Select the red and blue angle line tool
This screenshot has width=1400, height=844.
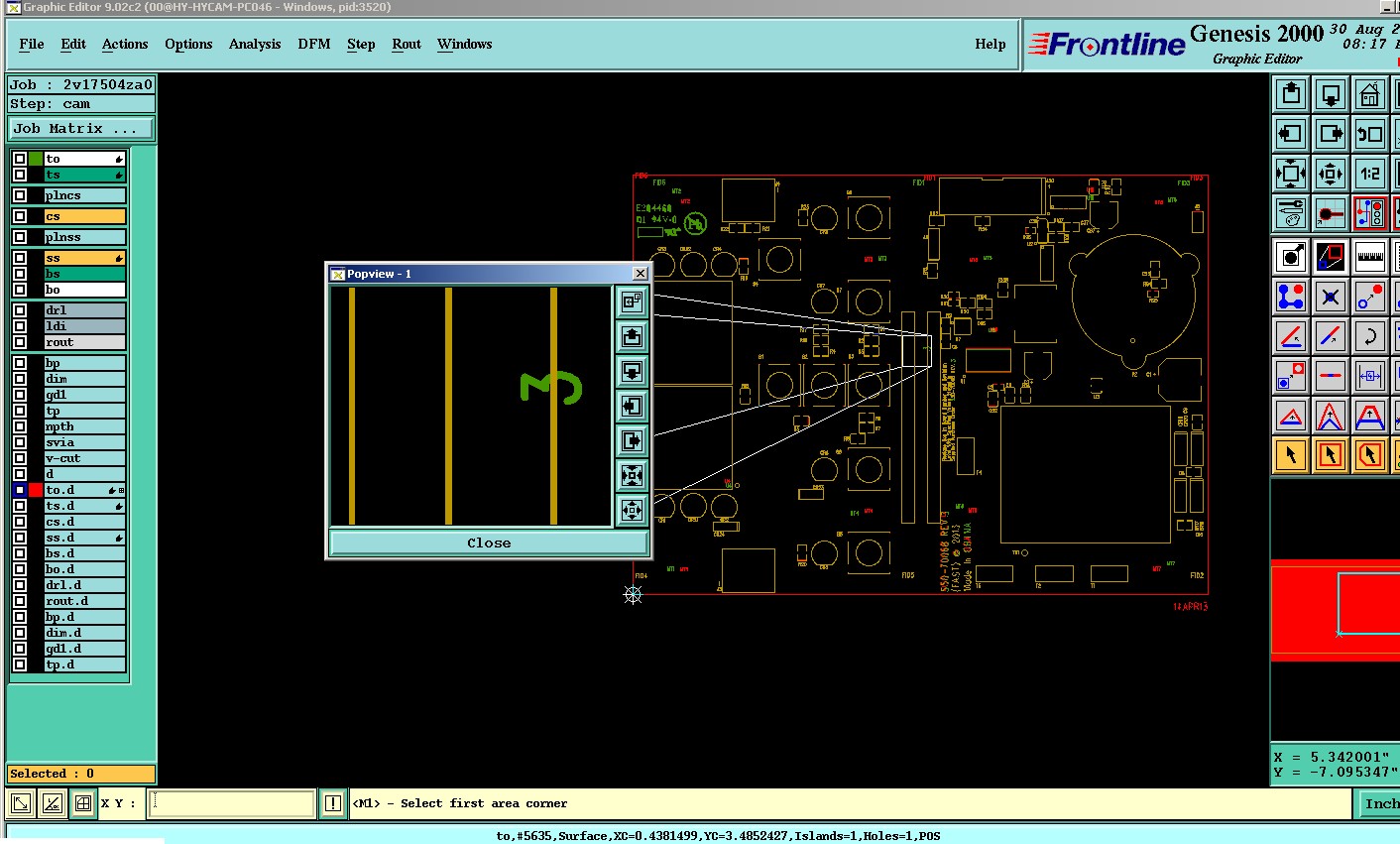point(1291,336)
